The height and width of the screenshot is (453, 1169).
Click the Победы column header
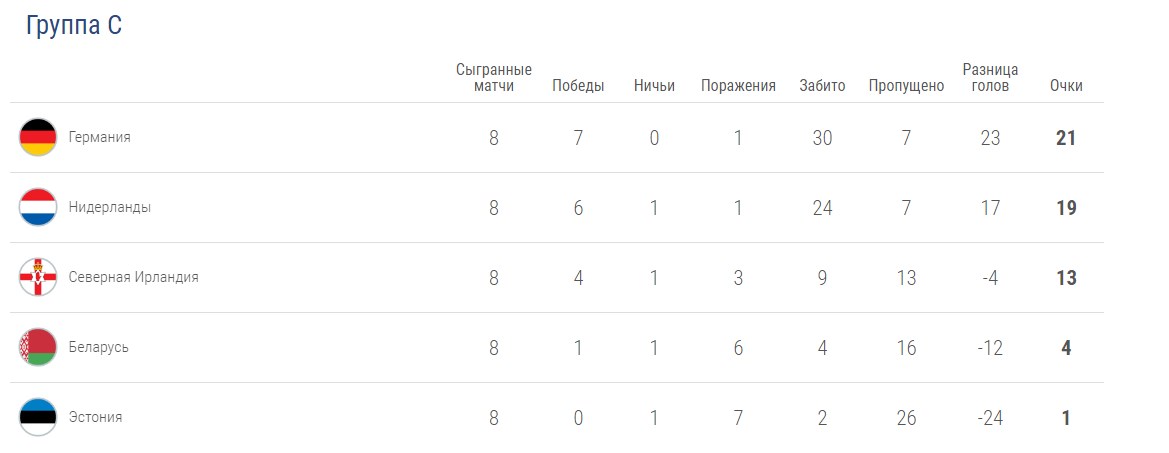(578, 85)
